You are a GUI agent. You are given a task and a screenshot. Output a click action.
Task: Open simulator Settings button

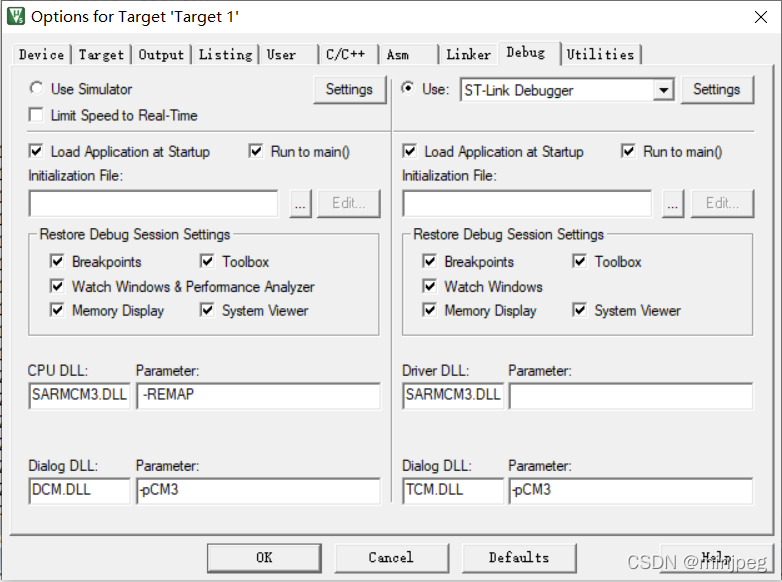pyautogui.click(x=349, y=90)
